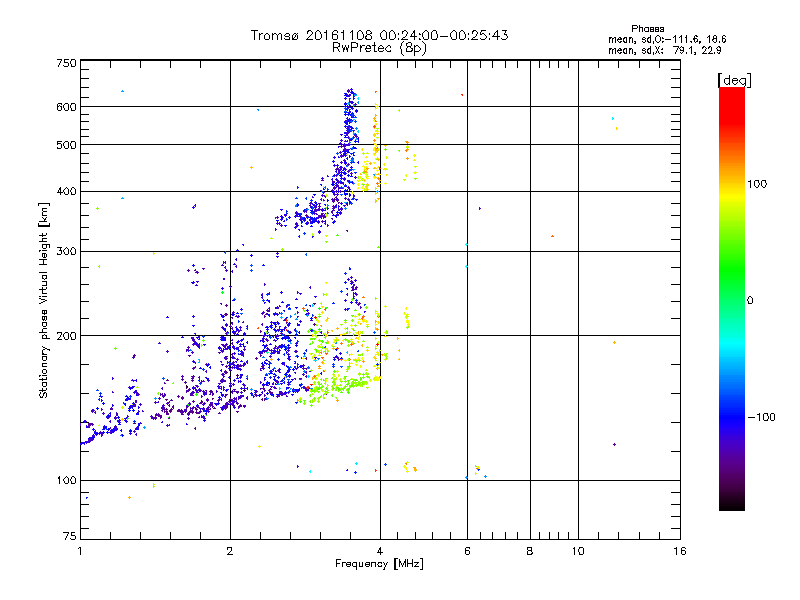The width and height of the screenshot is (800, 600).
Task: Click x-axis tick label '8'
Action: [530, 551]
